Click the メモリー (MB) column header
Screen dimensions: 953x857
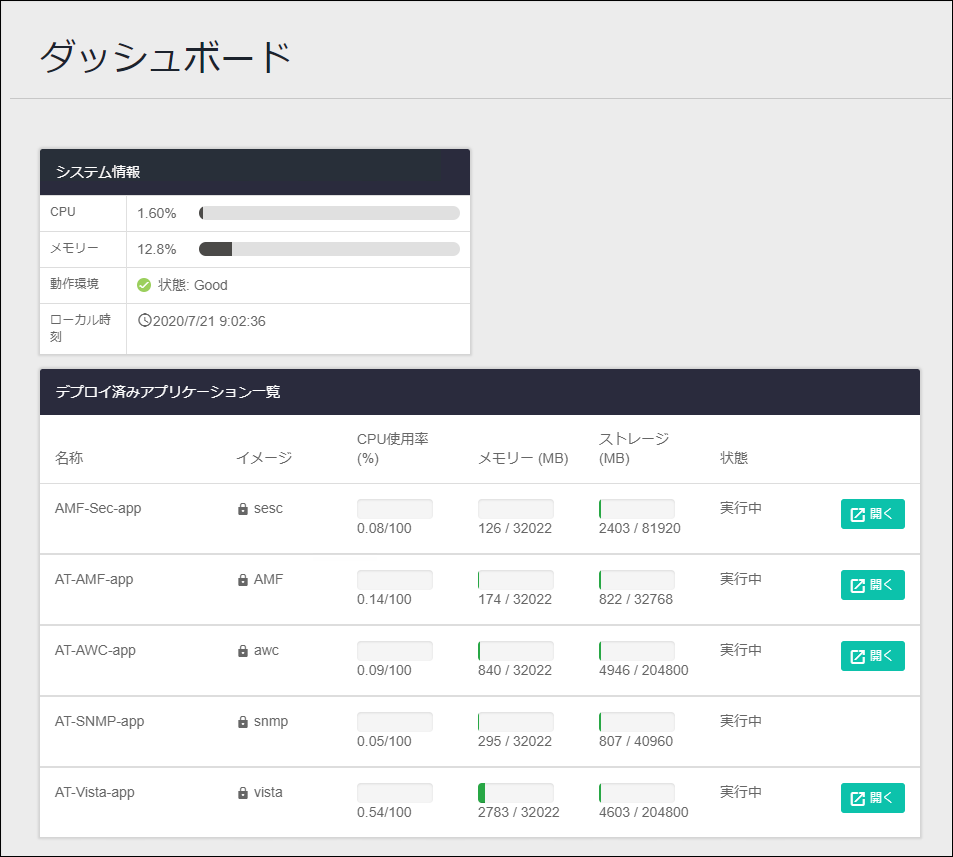523,458
